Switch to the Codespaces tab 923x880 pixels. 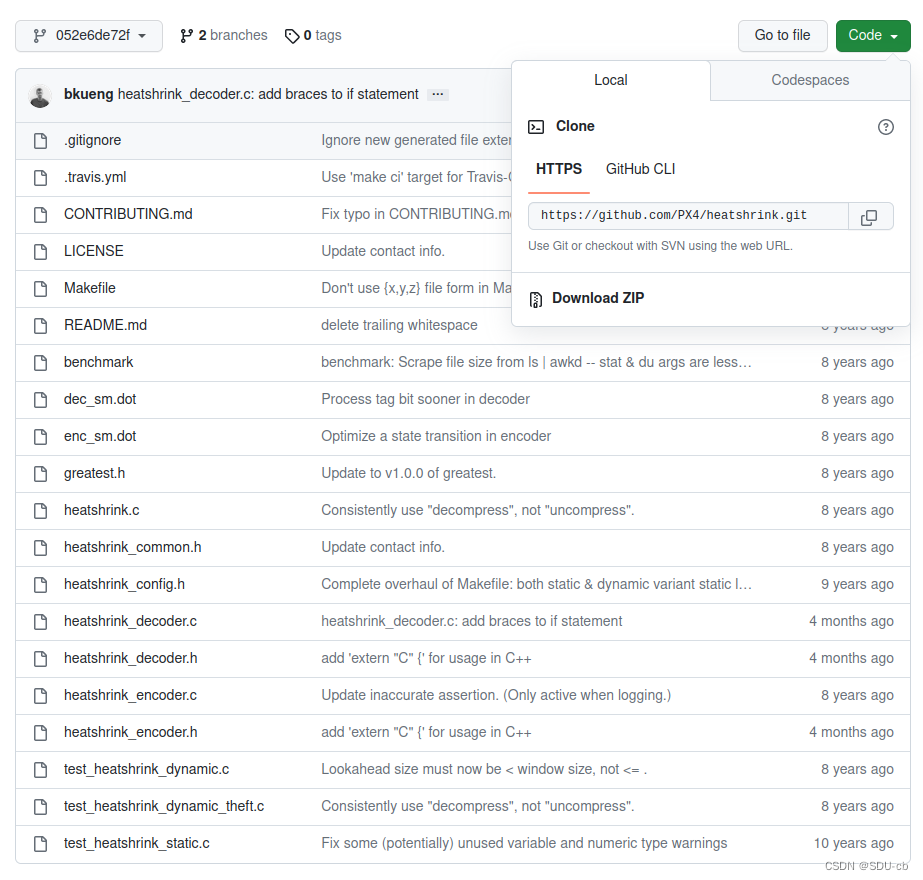click(810, 80)
